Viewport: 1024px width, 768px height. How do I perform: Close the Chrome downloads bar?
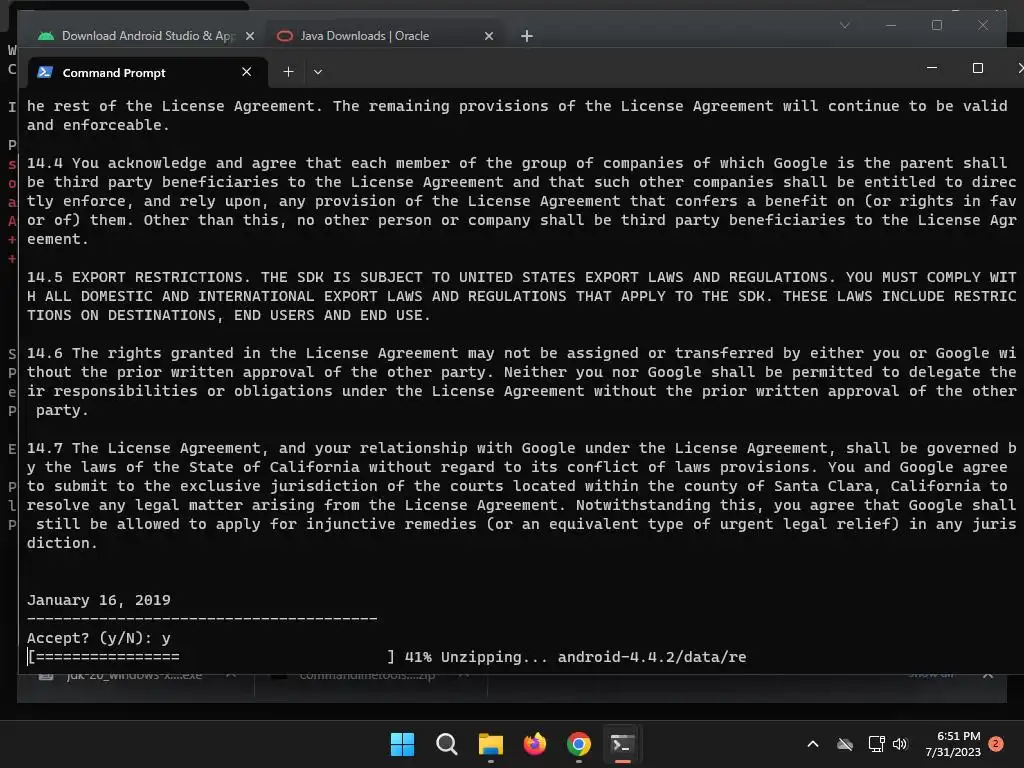coord(987,675)
